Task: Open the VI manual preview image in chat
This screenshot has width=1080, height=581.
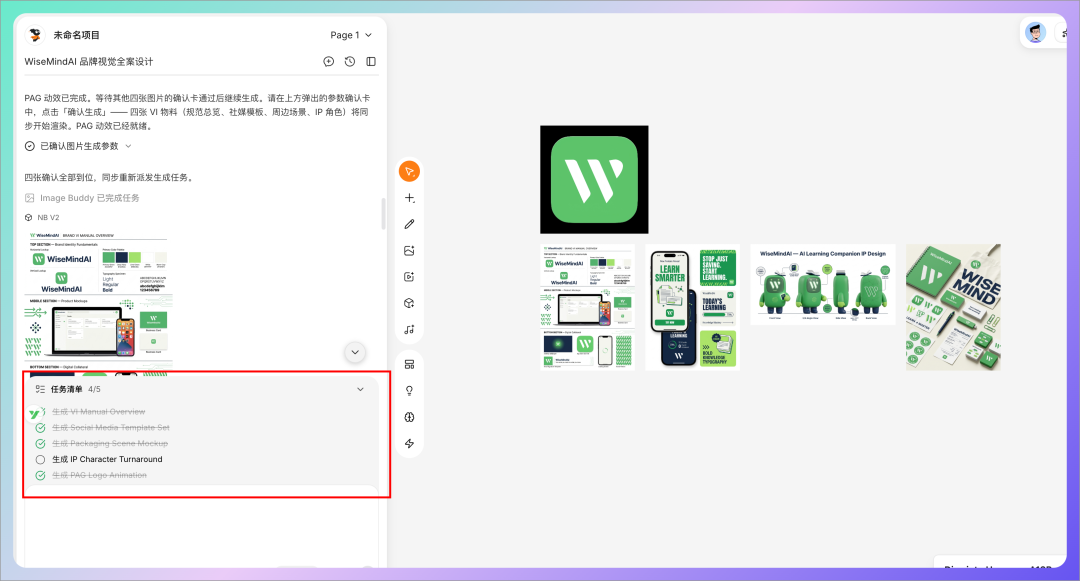Action: click(98, 302)
